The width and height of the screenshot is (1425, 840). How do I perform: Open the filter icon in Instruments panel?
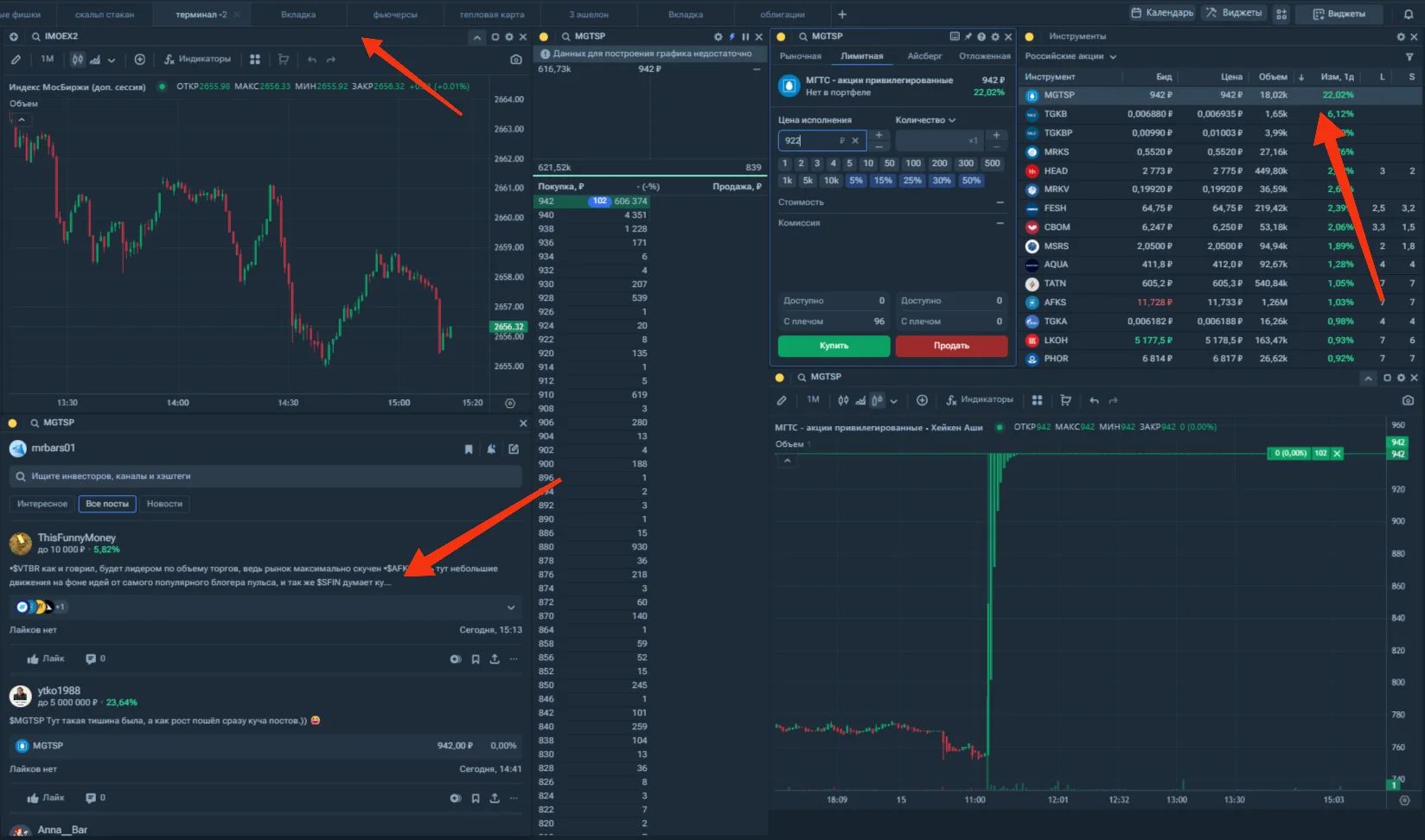[x=1410, y=56]
